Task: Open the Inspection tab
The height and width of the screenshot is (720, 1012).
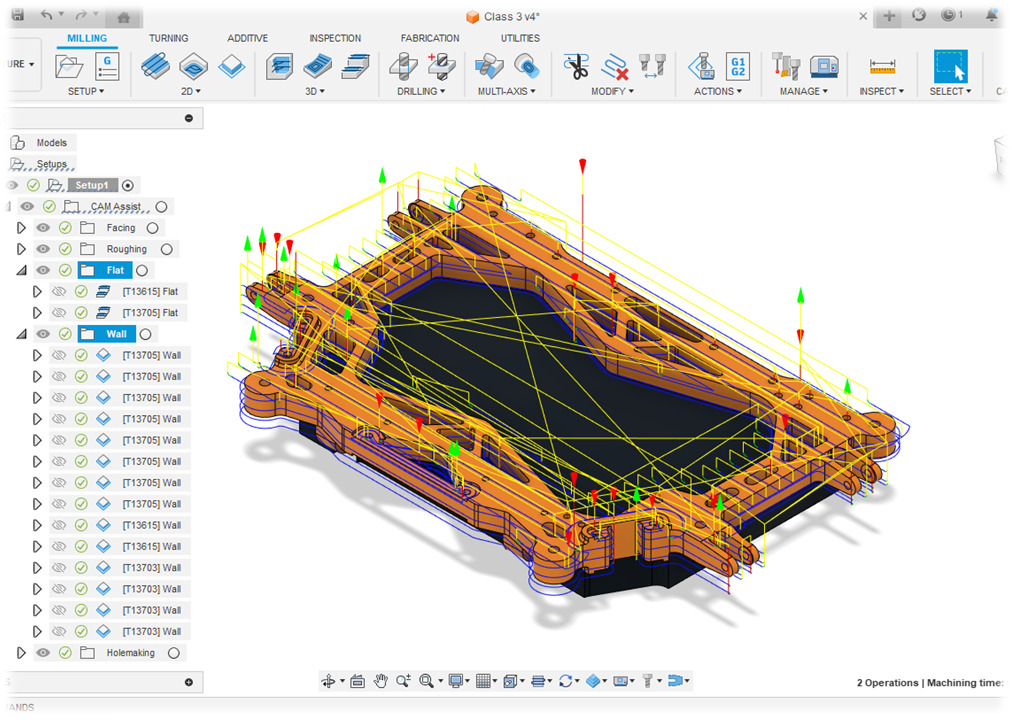Action: (x=335, y=38)
